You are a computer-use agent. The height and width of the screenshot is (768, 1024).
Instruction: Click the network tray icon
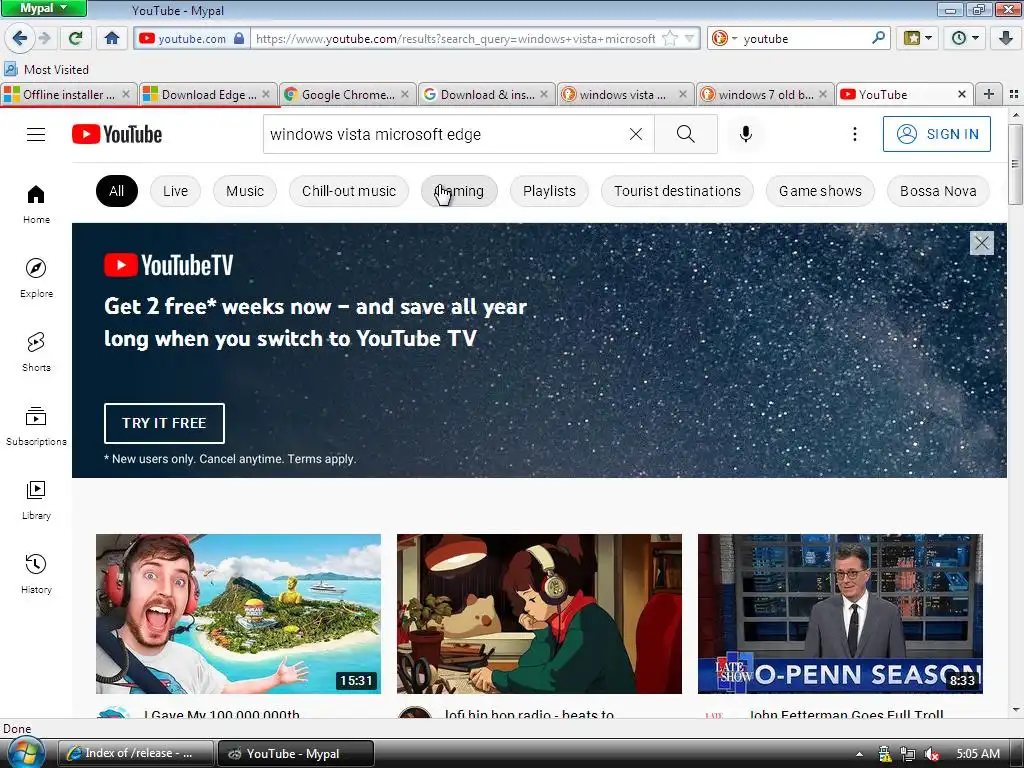tap(908, 754)
